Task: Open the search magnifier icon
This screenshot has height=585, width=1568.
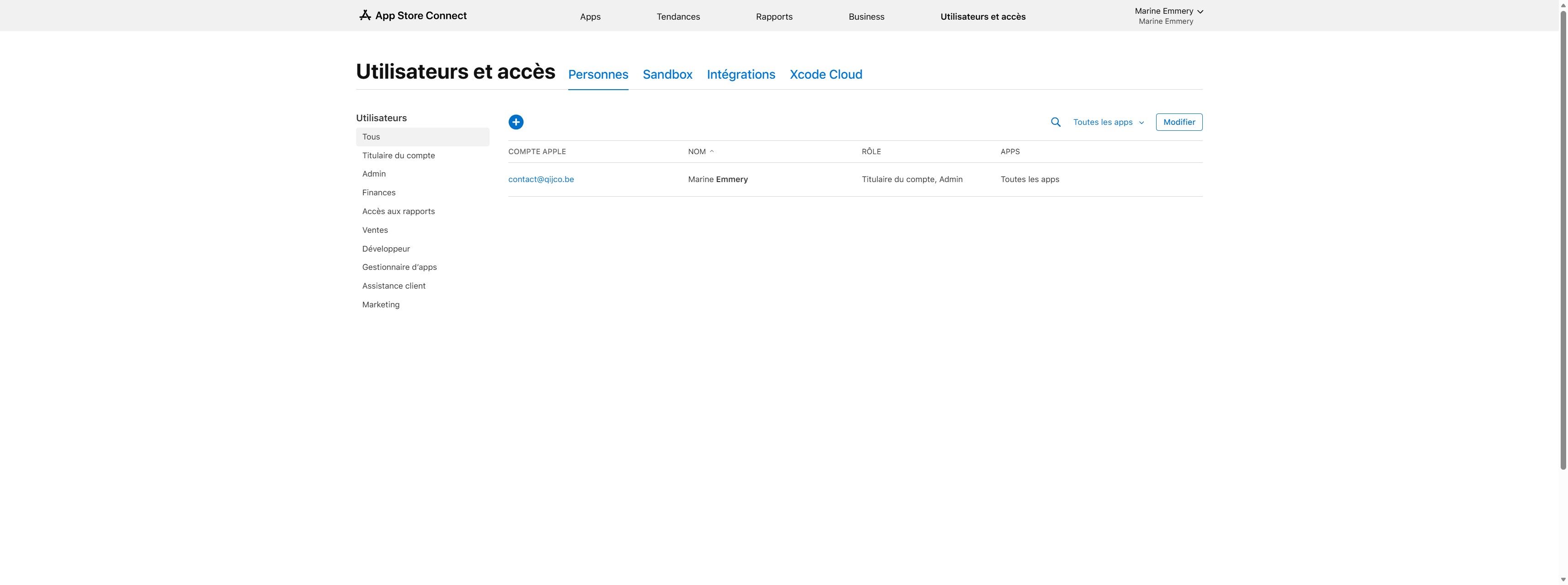Action: coord(1056,123)
